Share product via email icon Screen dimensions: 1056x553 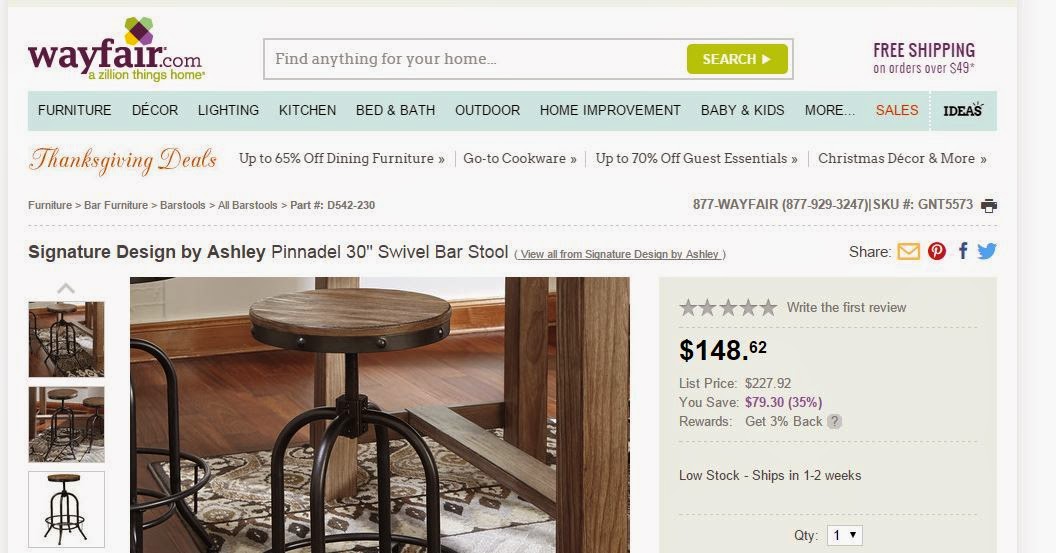coord(908,251)
